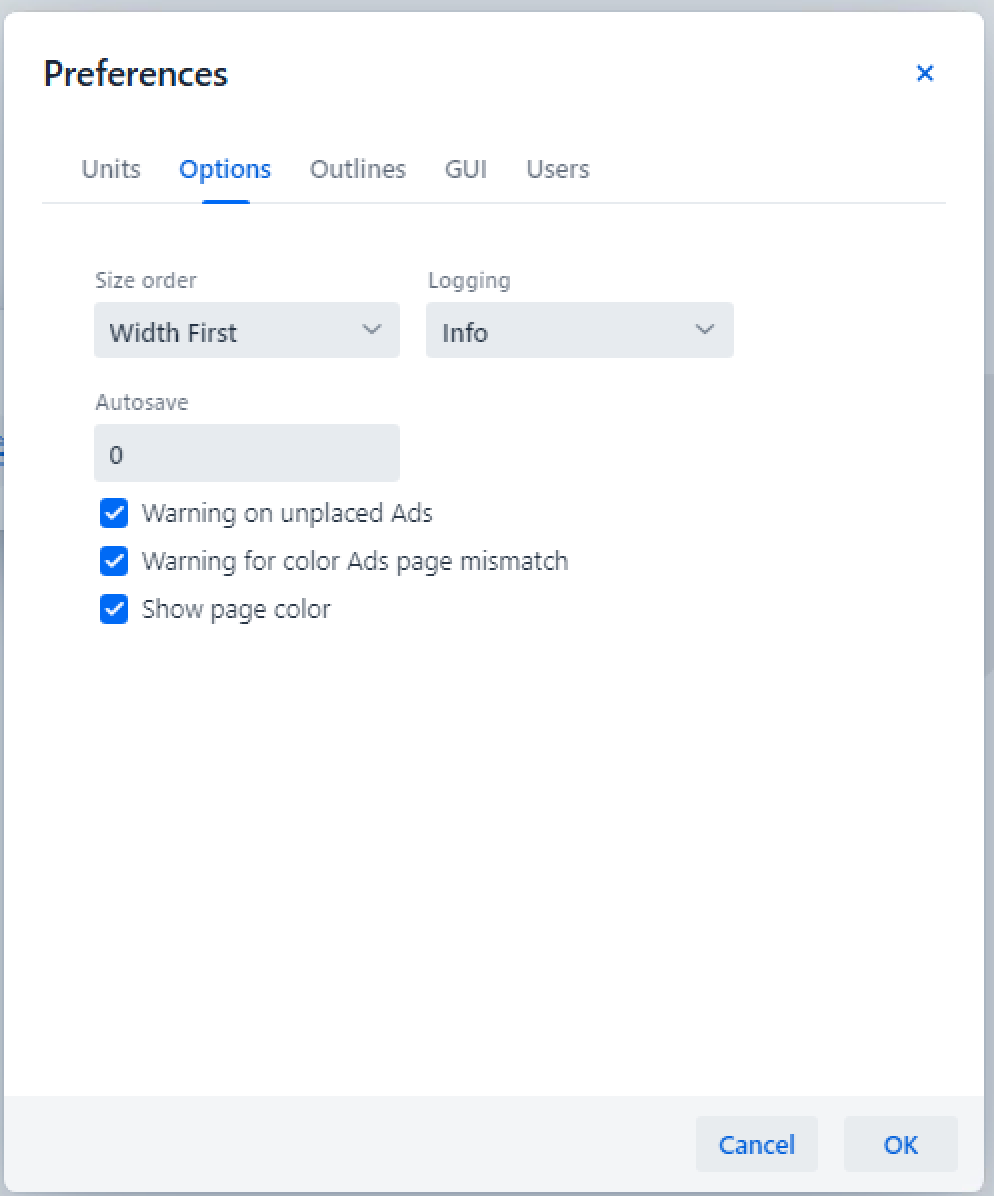Viewport: 994px width, 1196px height.
Task: Uncheck the Warning on unplaced Ads checkbox
Action: 114,514
